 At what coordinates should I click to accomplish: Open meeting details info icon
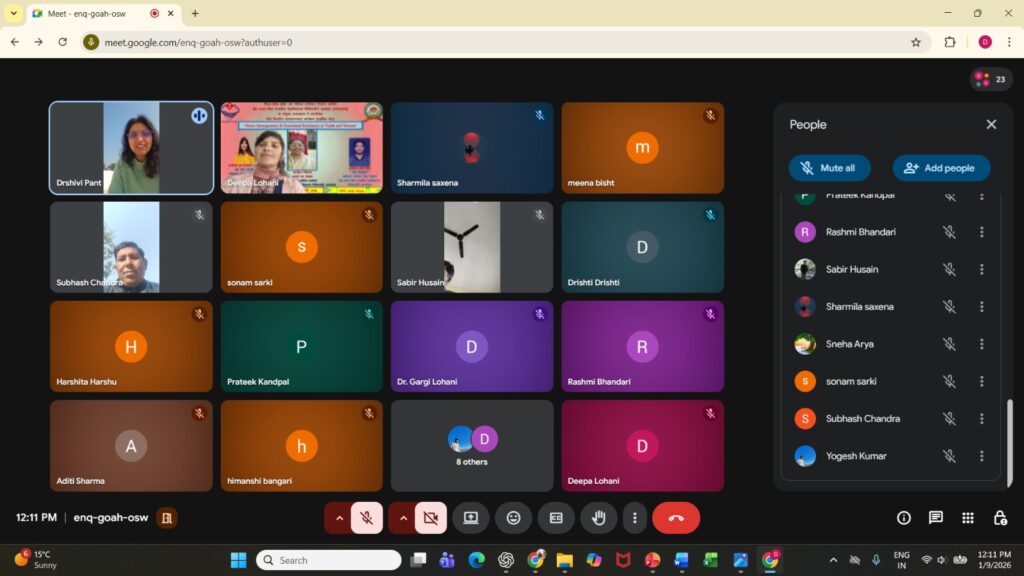(904, 518)
